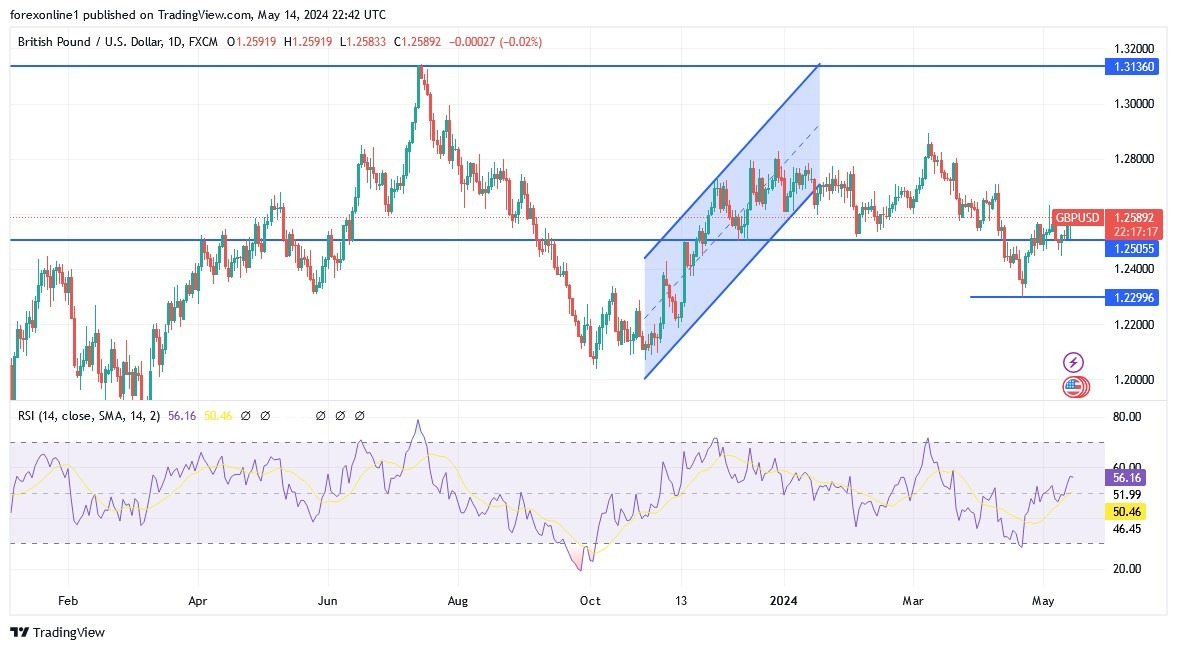Image resolution: width=1177 pixels, height=650 pixels.
Task: Toggle the first hidden plot circle beside RSI values
Action: click(x=247, y=415)
